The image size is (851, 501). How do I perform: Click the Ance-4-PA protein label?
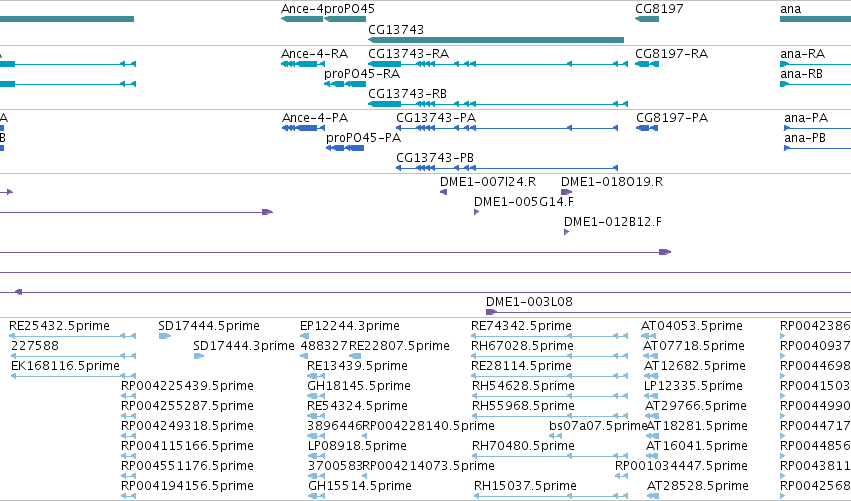tap(315, 118)
